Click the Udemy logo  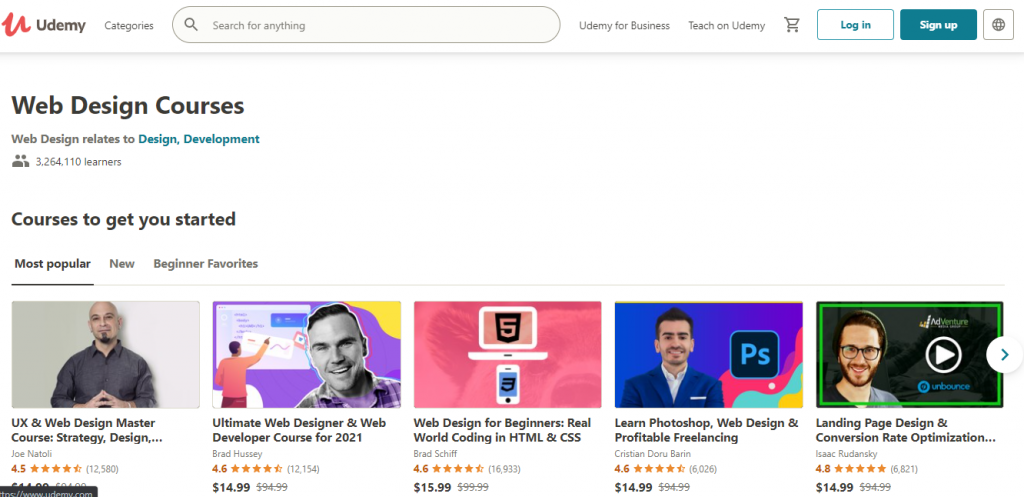(x=44, y=25)
